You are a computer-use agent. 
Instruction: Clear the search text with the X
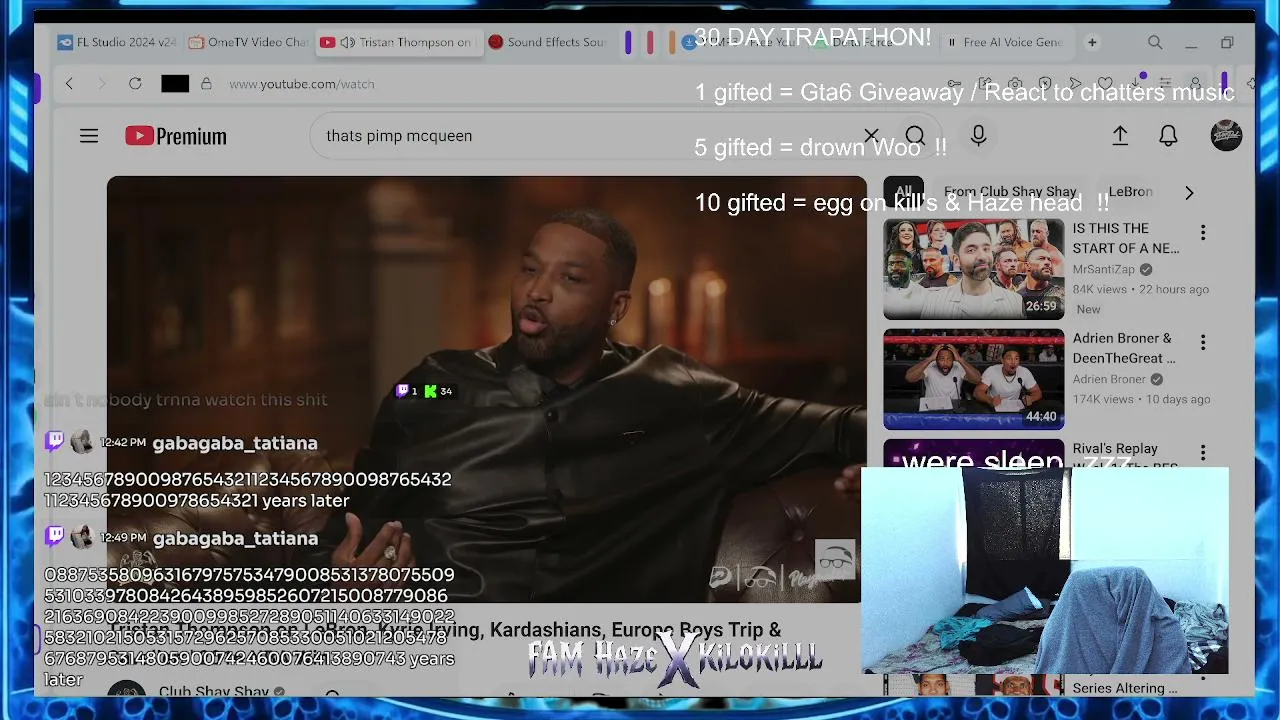[x=871, y=136]
